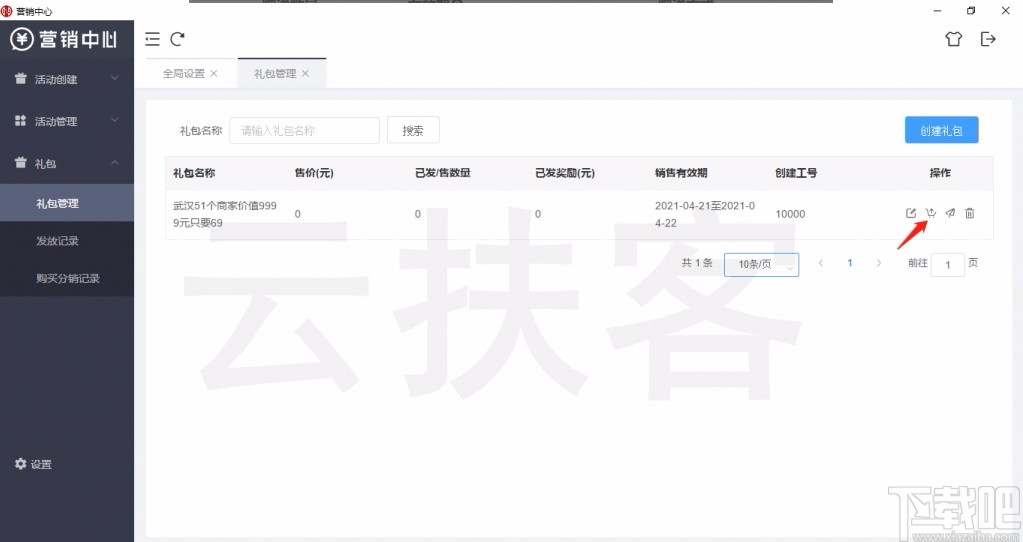Viewport: 1023px width, 542px height.
Task: Click the date range 2021-04-21至2021-04-22 cell
Action: tap(705, 214)
